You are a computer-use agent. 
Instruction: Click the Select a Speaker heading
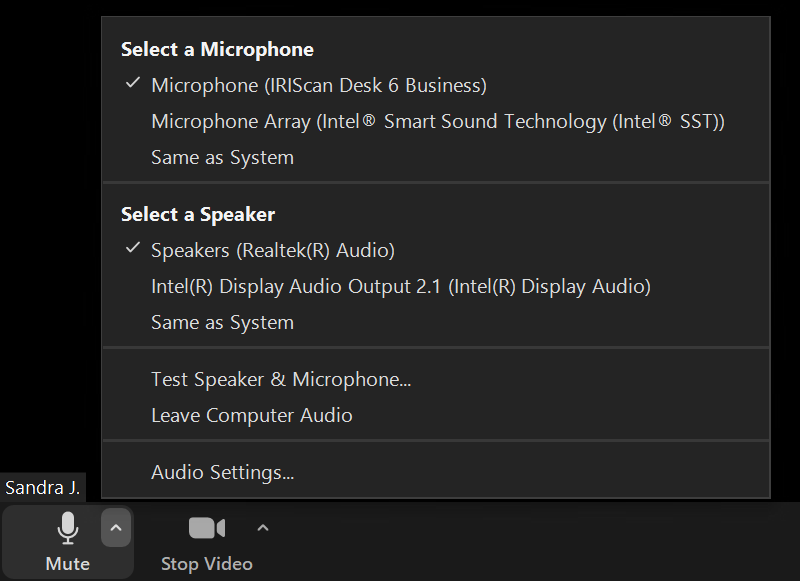(x=198, y=215)
